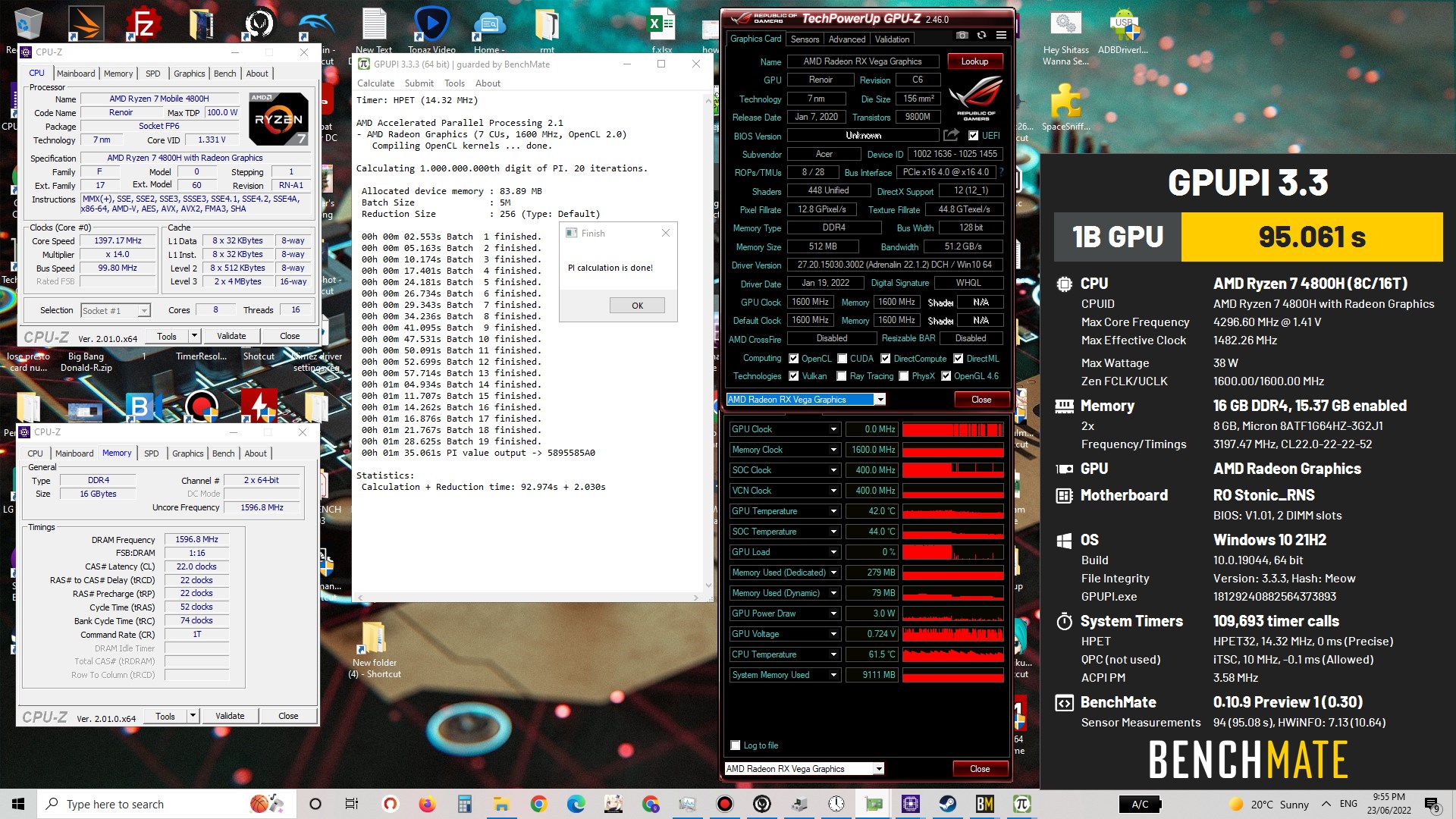Open the notification center icon
Screen dimensions: 1456x819
coord(1432,804)
